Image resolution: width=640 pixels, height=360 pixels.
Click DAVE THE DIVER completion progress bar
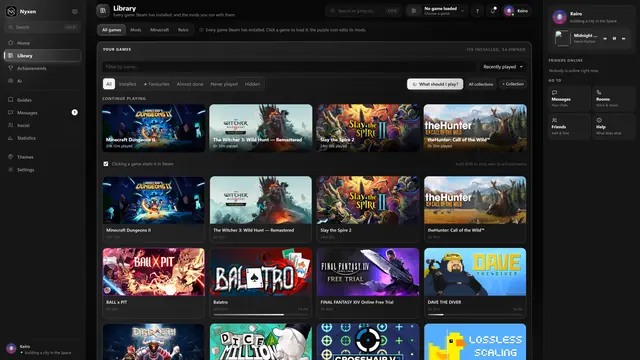pyautogui.click(x=475, y=314)
